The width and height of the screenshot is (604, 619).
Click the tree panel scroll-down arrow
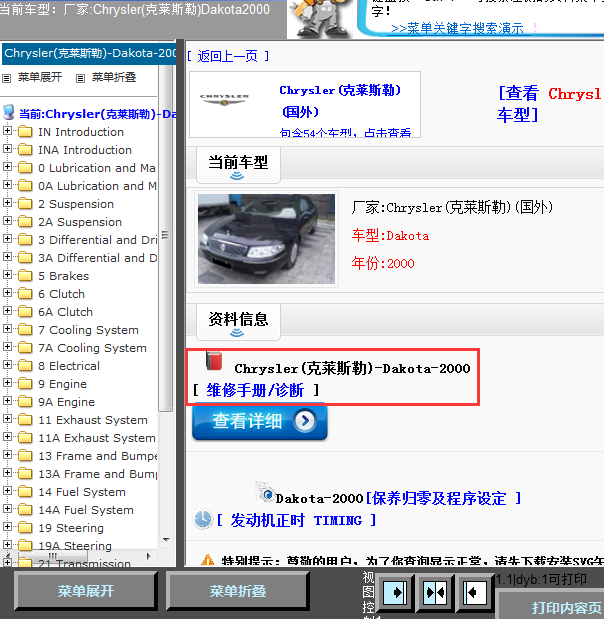click(x=166, y=539)
